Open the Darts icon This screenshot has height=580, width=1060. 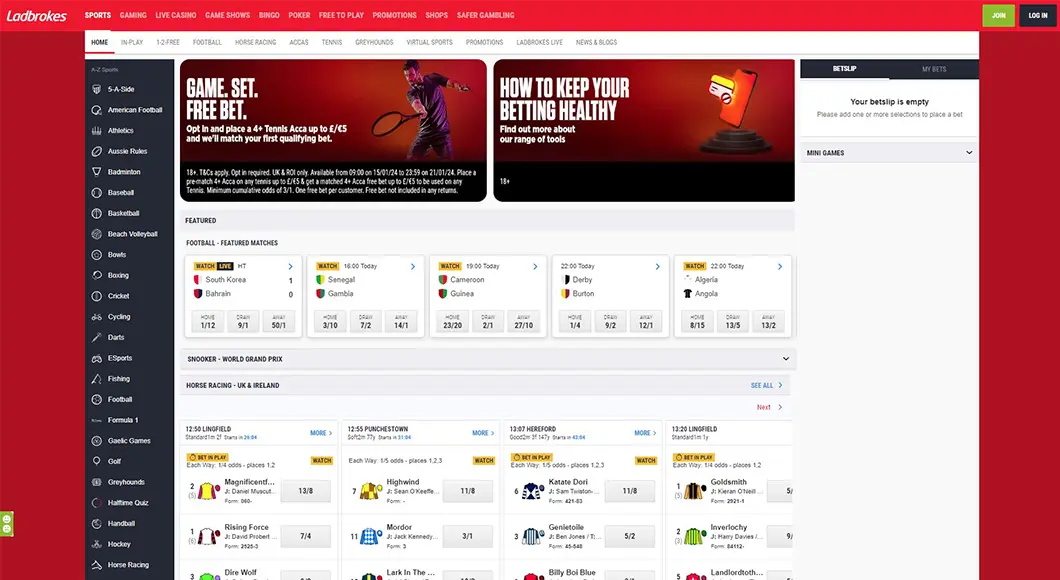97,337
